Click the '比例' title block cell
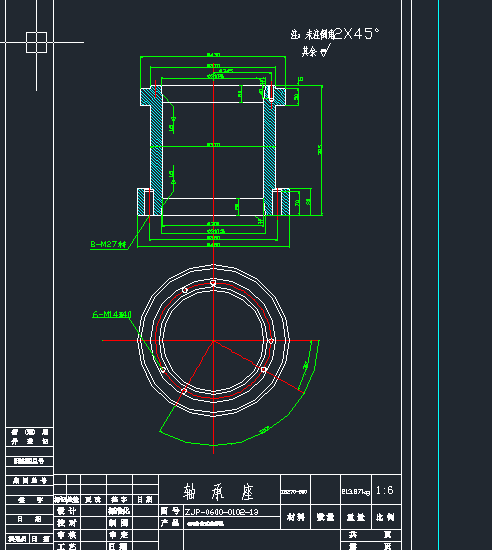 (x=385, y=517)
